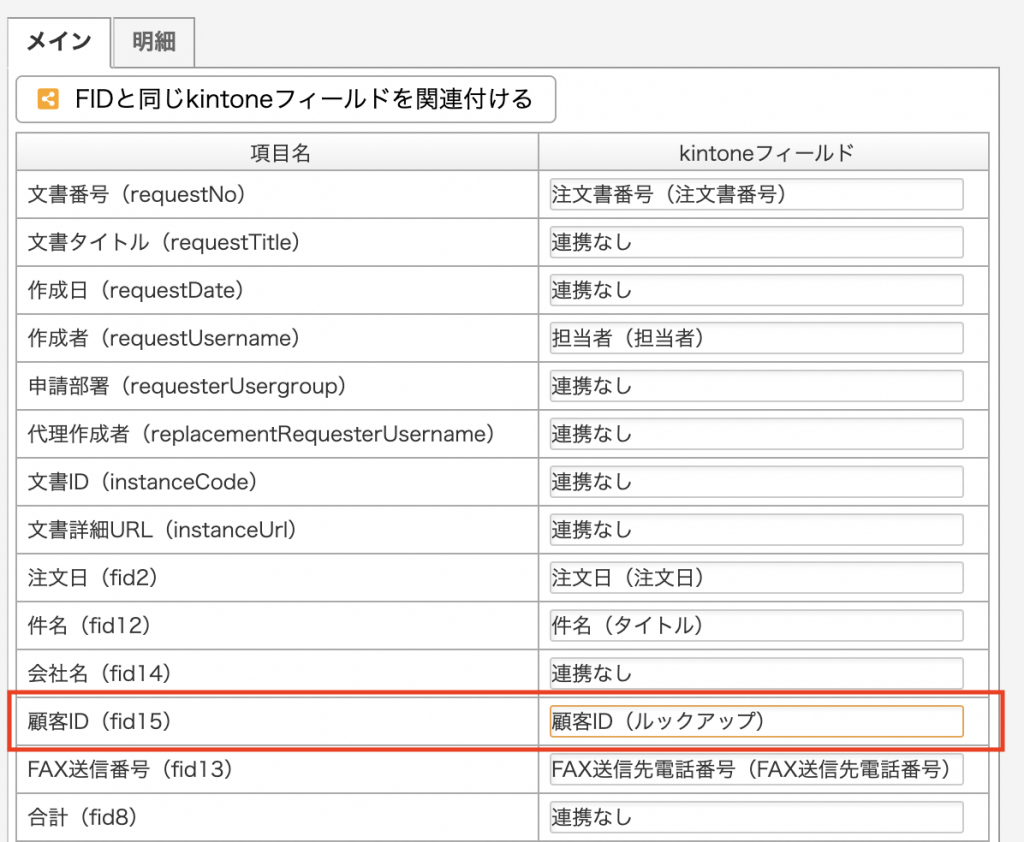
Task: Open kintone field dropdown for 合計 (fid8)
Action: (756, 817)
